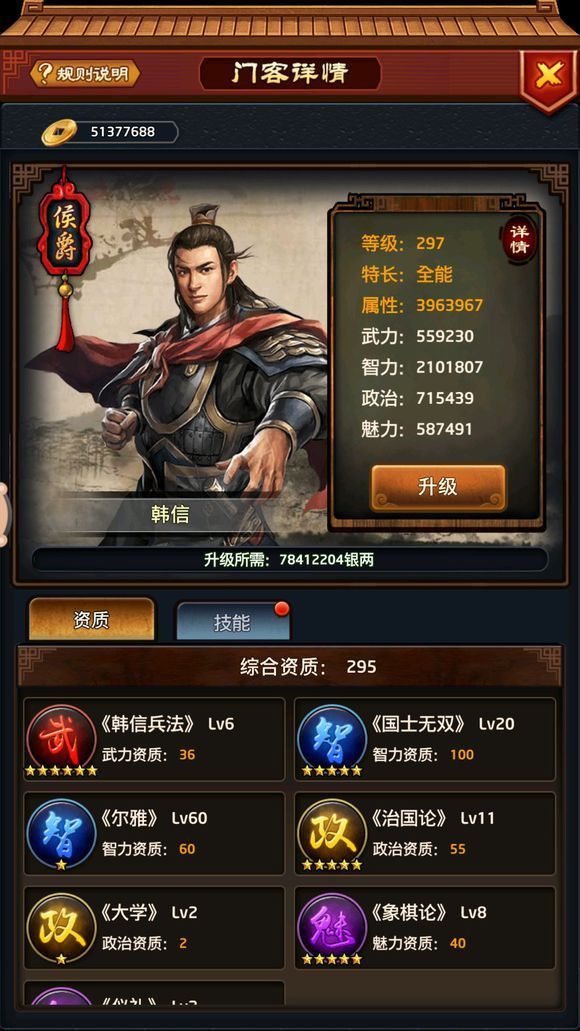Open the 《国士无双》 Lv20 book entry

(425, 739)
